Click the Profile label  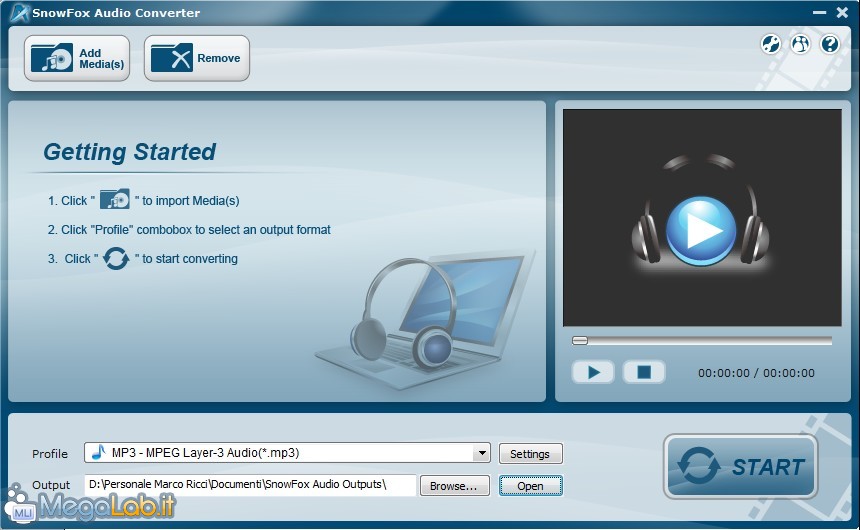[x=50, y=454]
